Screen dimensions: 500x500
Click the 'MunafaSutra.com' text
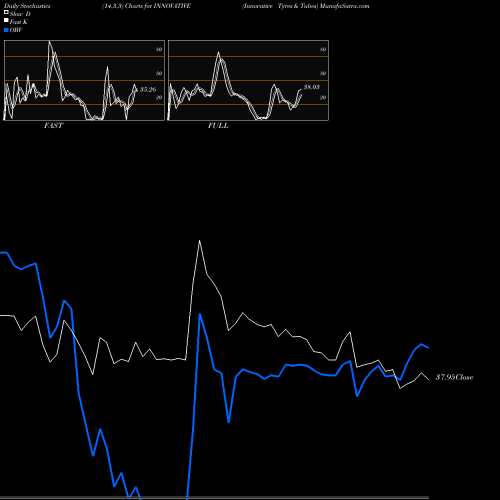[344, 6]
